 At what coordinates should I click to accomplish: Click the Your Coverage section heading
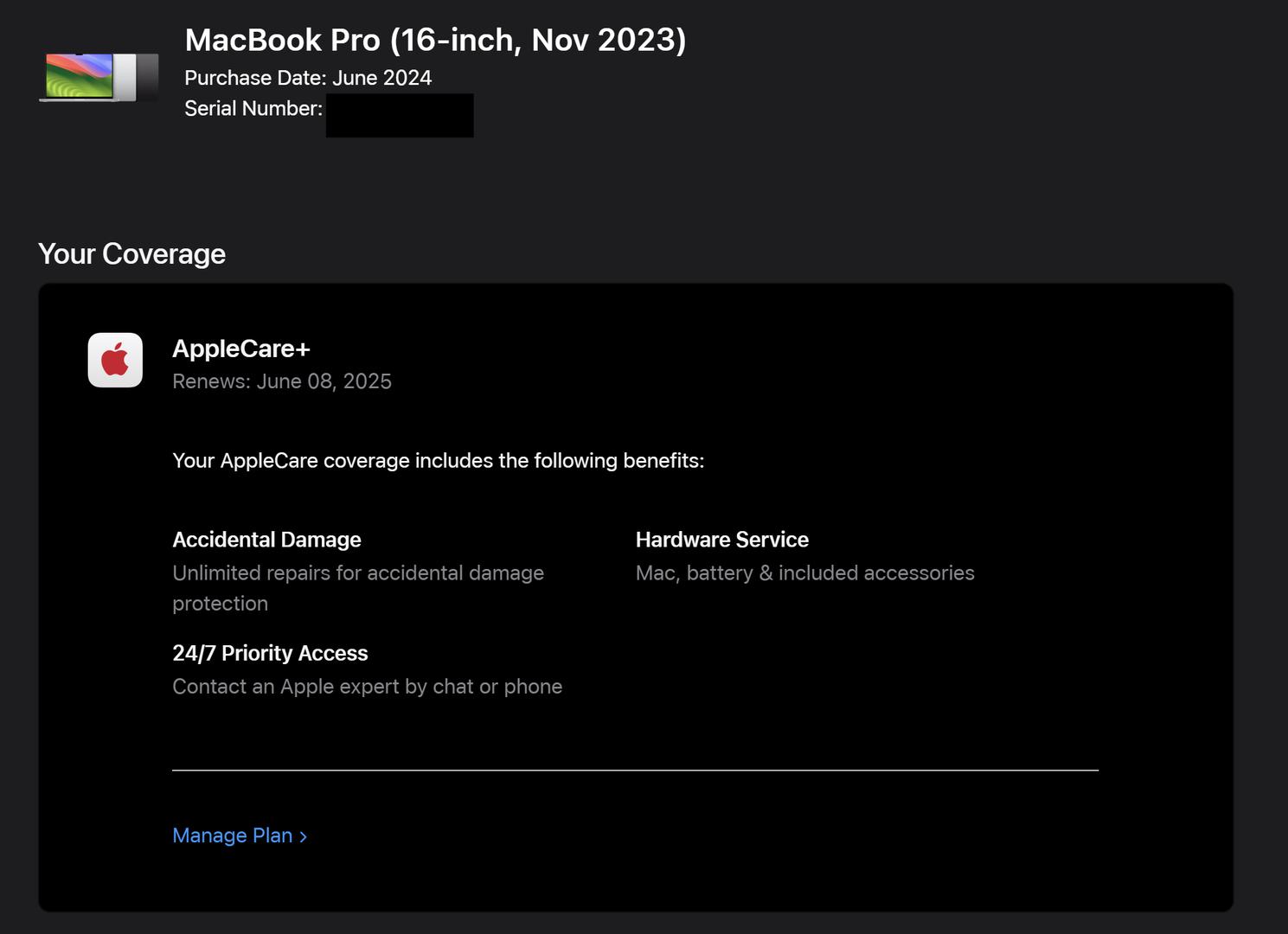(131, 253)
